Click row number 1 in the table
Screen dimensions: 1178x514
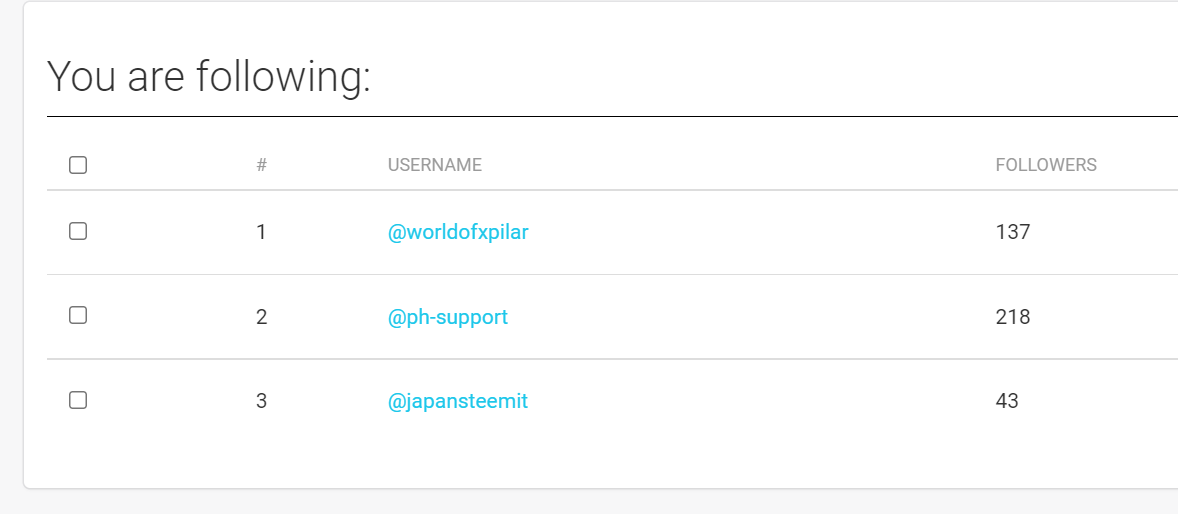[x=261, y=232]
